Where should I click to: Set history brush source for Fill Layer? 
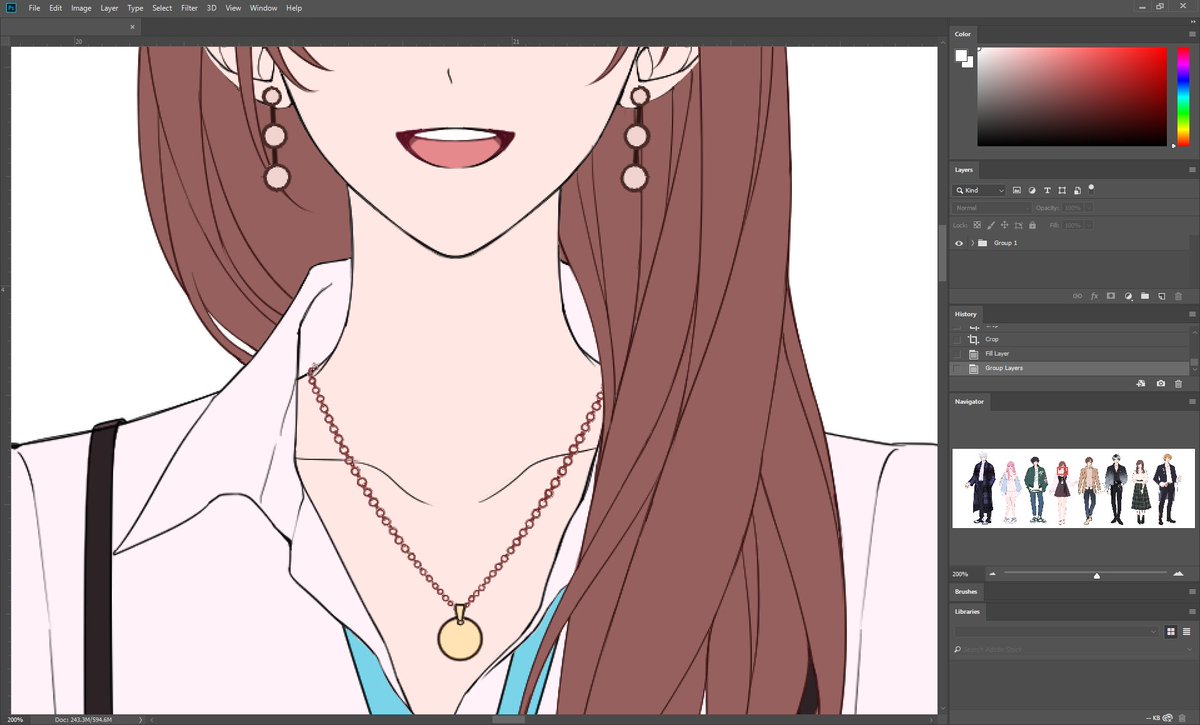coord(958,354)
